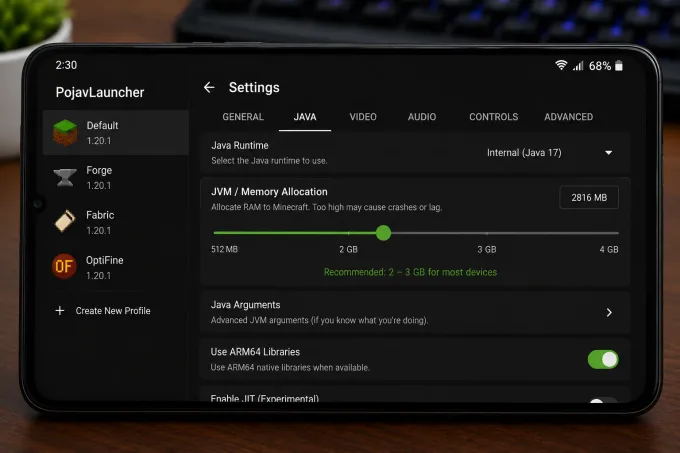Click the Fabric profile icon
This screenshot has height=453, width=680.
[65, 221]
